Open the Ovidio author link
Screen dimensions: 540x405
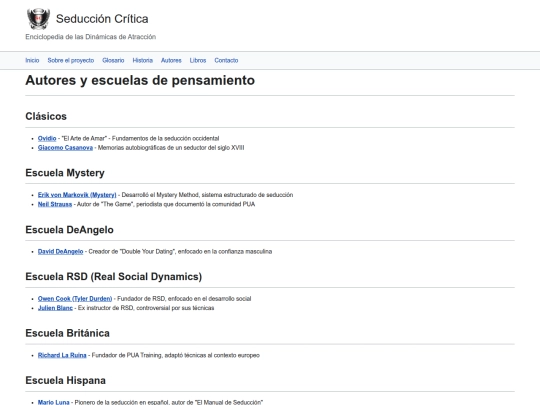pos(47,138)
